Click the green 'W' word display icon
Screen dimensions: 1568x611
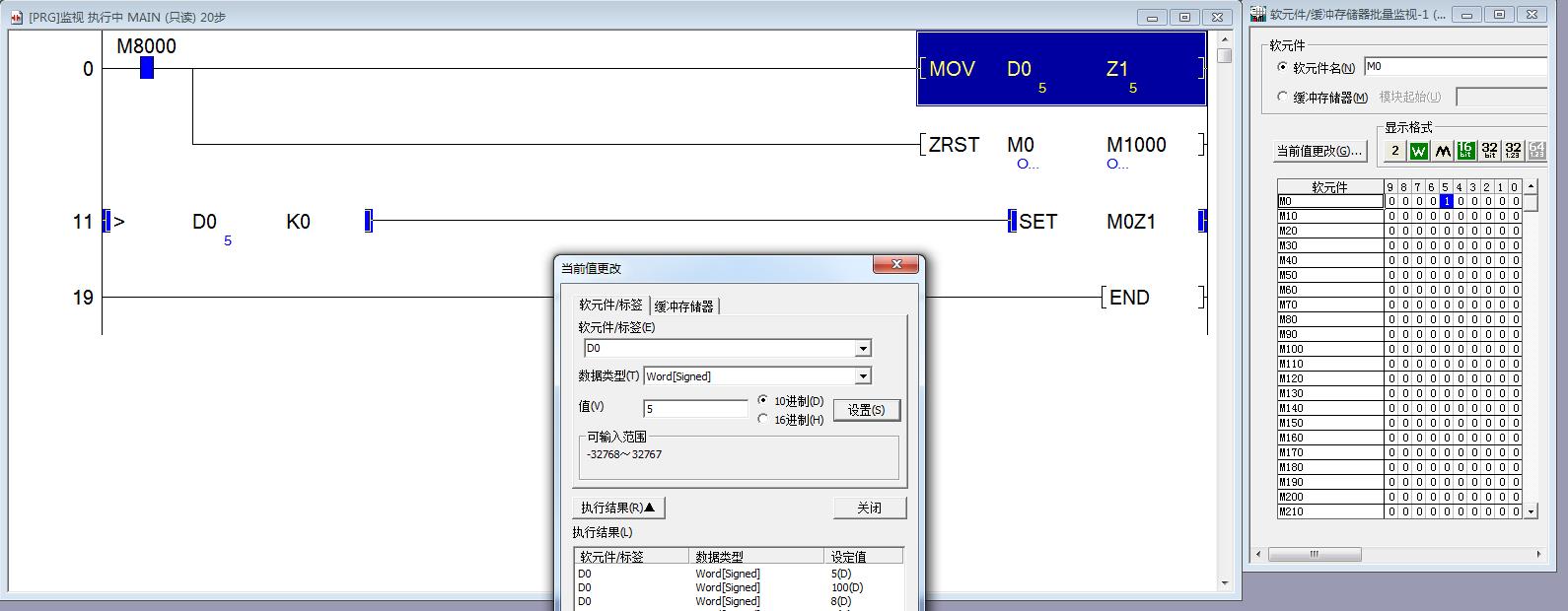(x=1418, y=151)
